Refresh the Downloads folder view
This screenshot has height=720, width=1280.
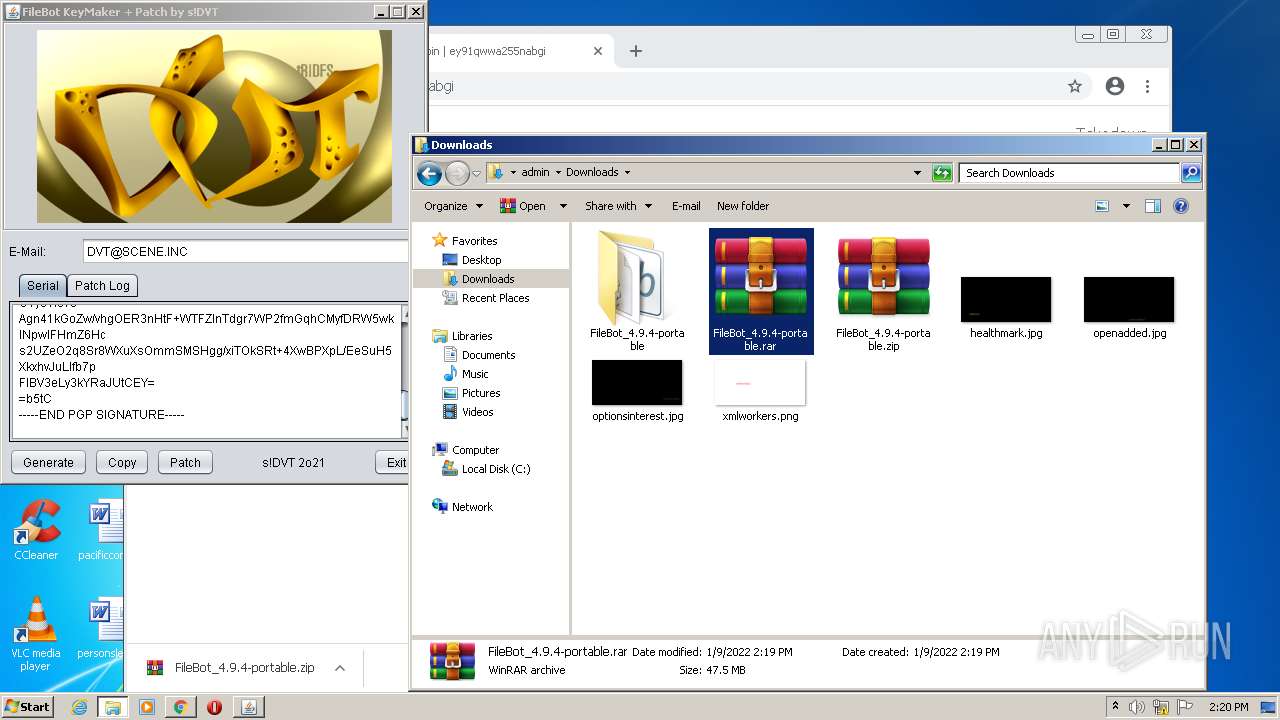pos(941,173)
